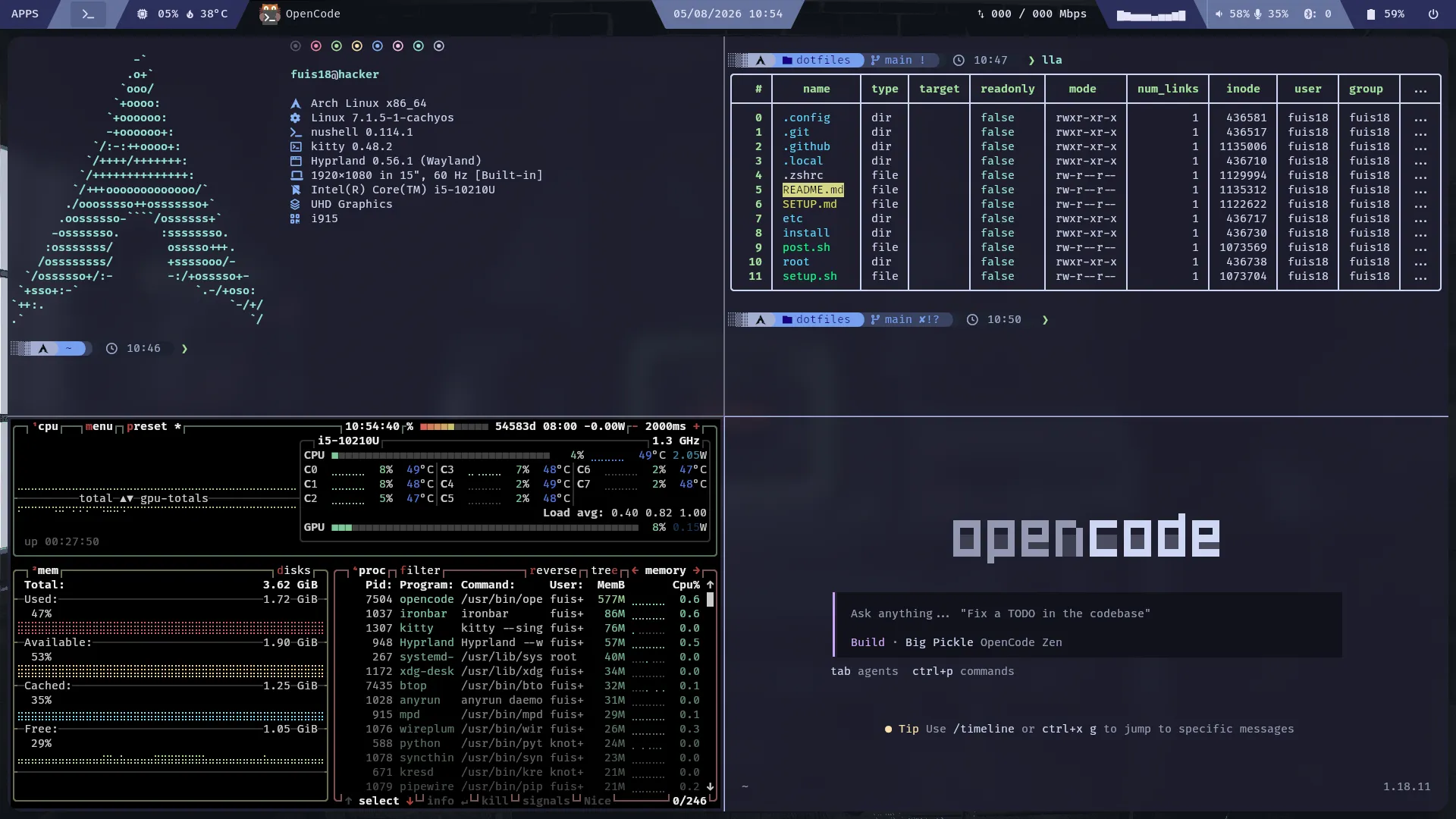
Task: Open the btop menu option
Action: [99, 426]
